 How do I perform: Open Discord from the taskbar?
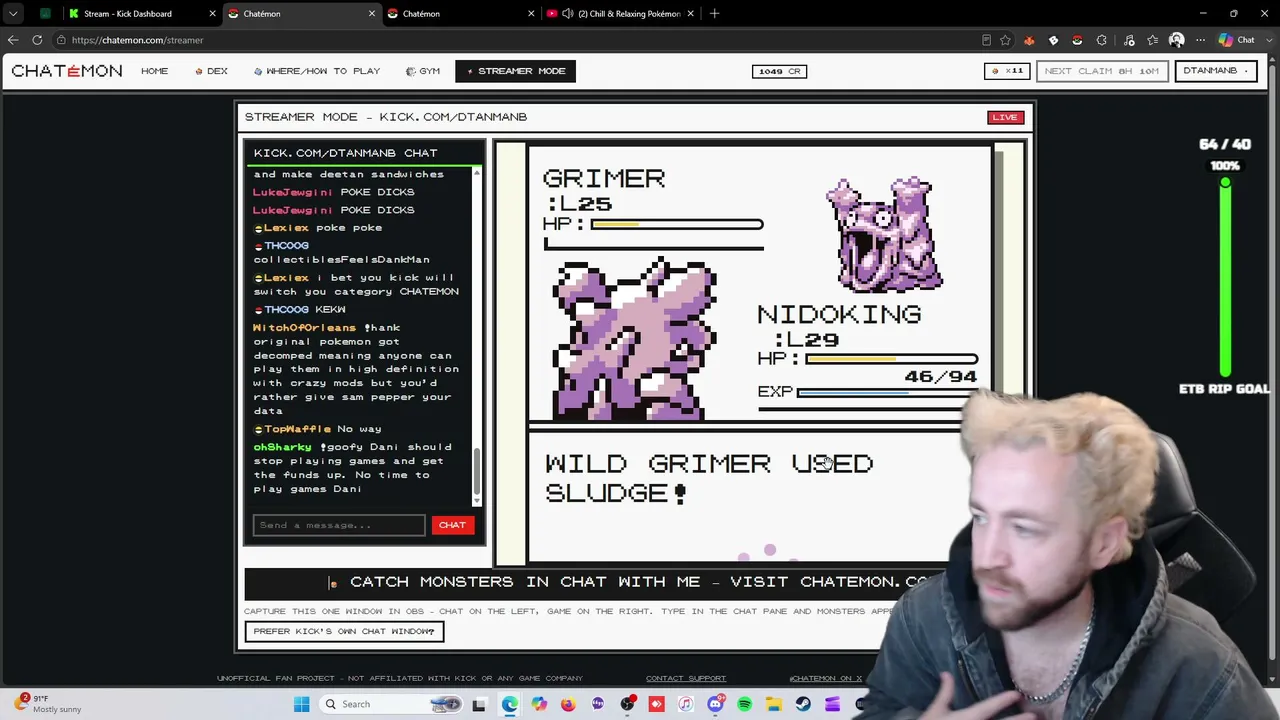(x=715, y=704)
